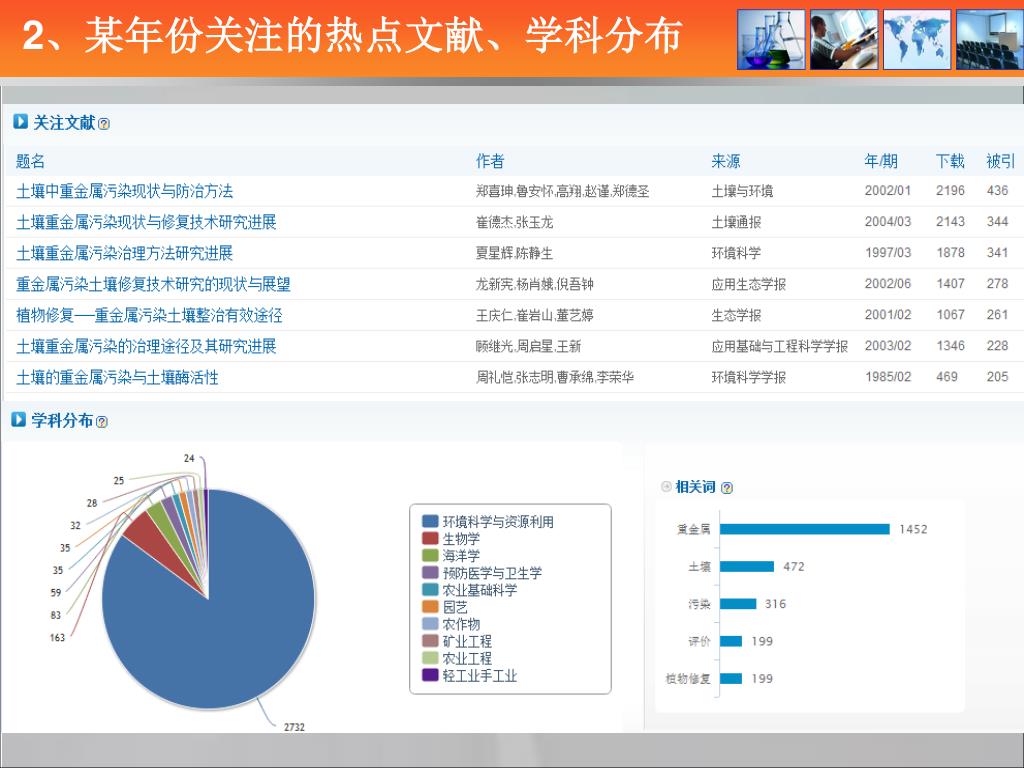
Task: Open the laboratory flasks thumbnail in header
Action: [x=771, y=39]
